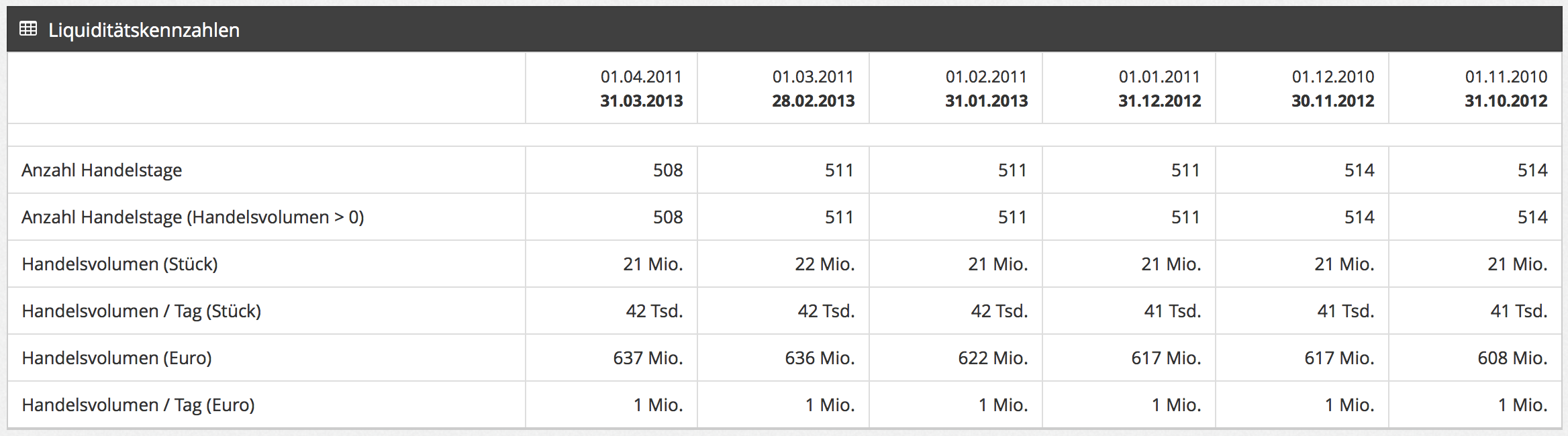Select the 31.03.2013 period column header
Screen dimensions: 1568x436
[641, 89]
